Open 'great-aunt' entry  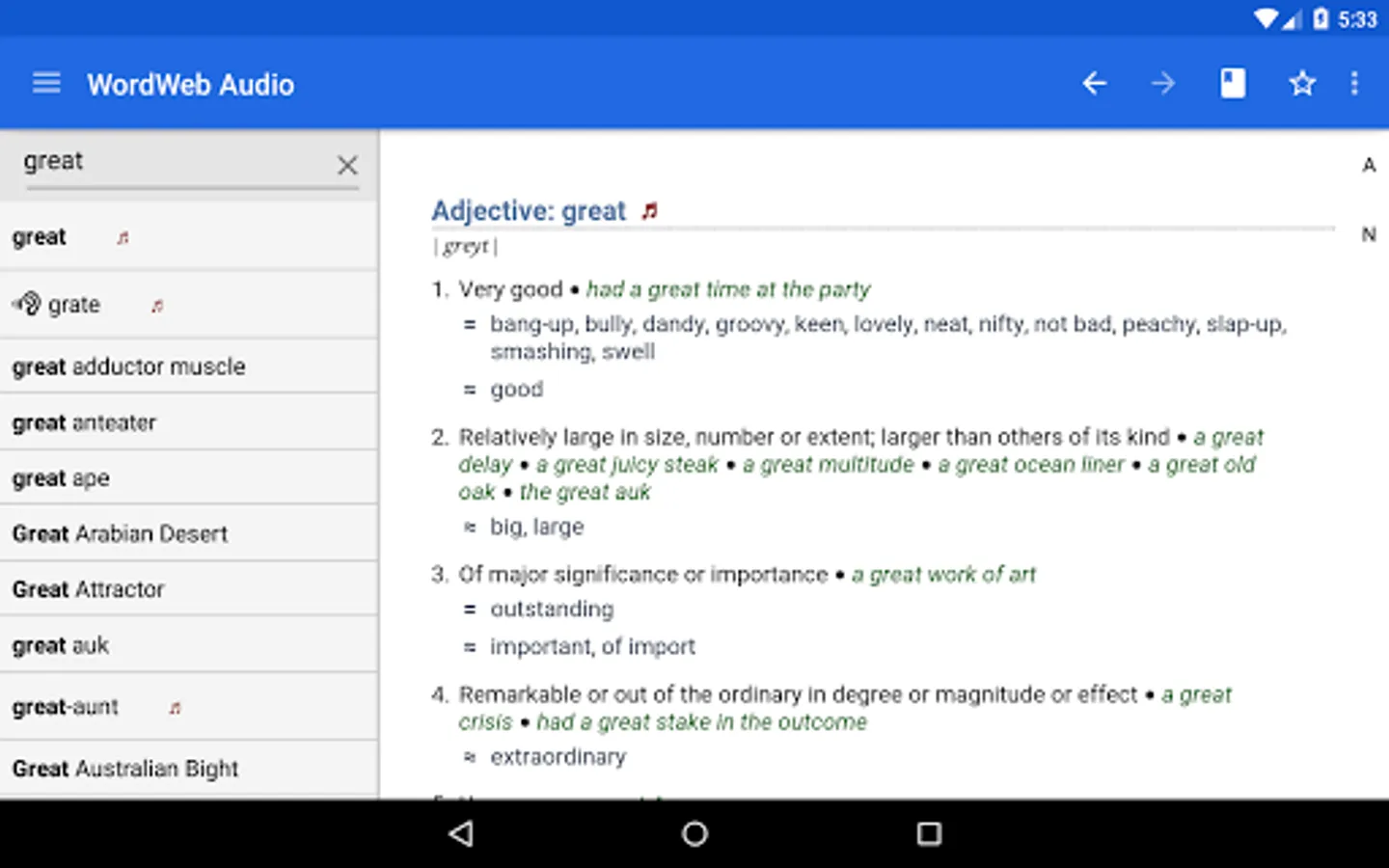click(x=189, y=707)
